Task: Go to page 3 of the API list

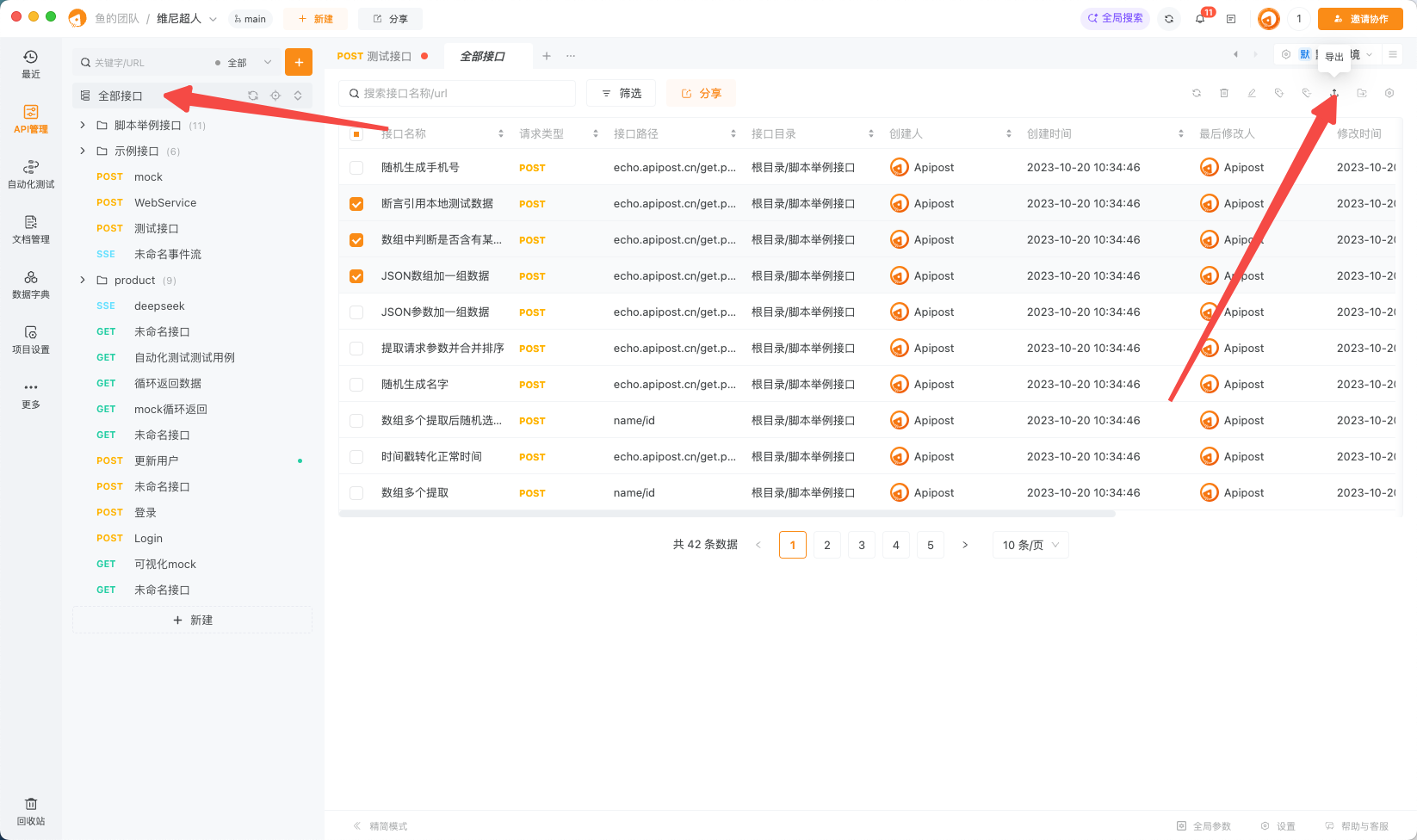Action: 861,544
